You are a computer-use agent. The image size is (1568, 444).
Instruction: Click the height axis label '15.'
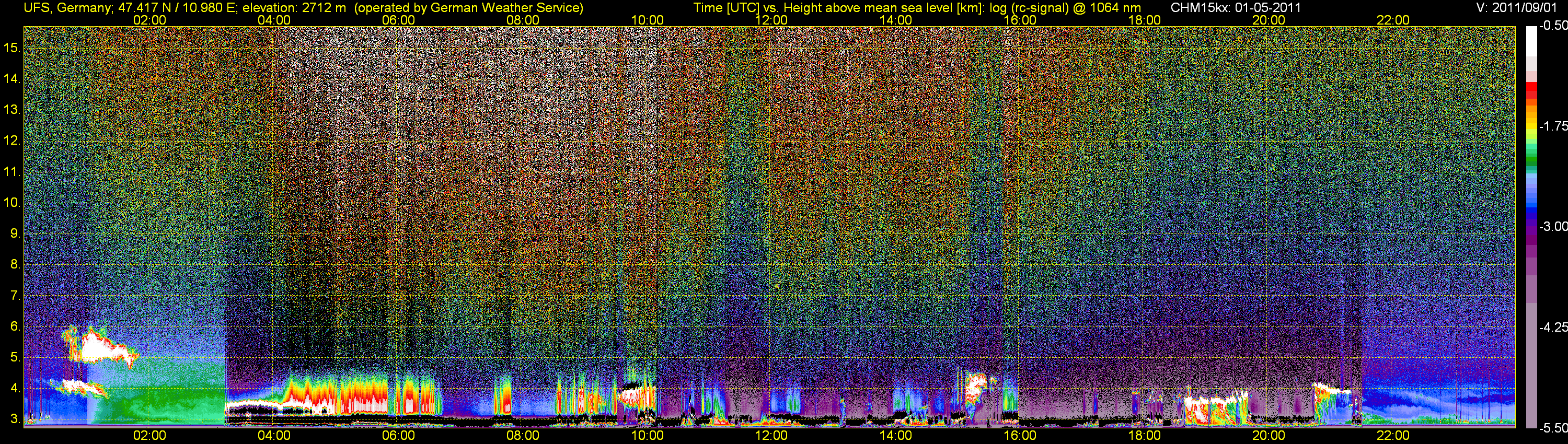coord(12,48)
